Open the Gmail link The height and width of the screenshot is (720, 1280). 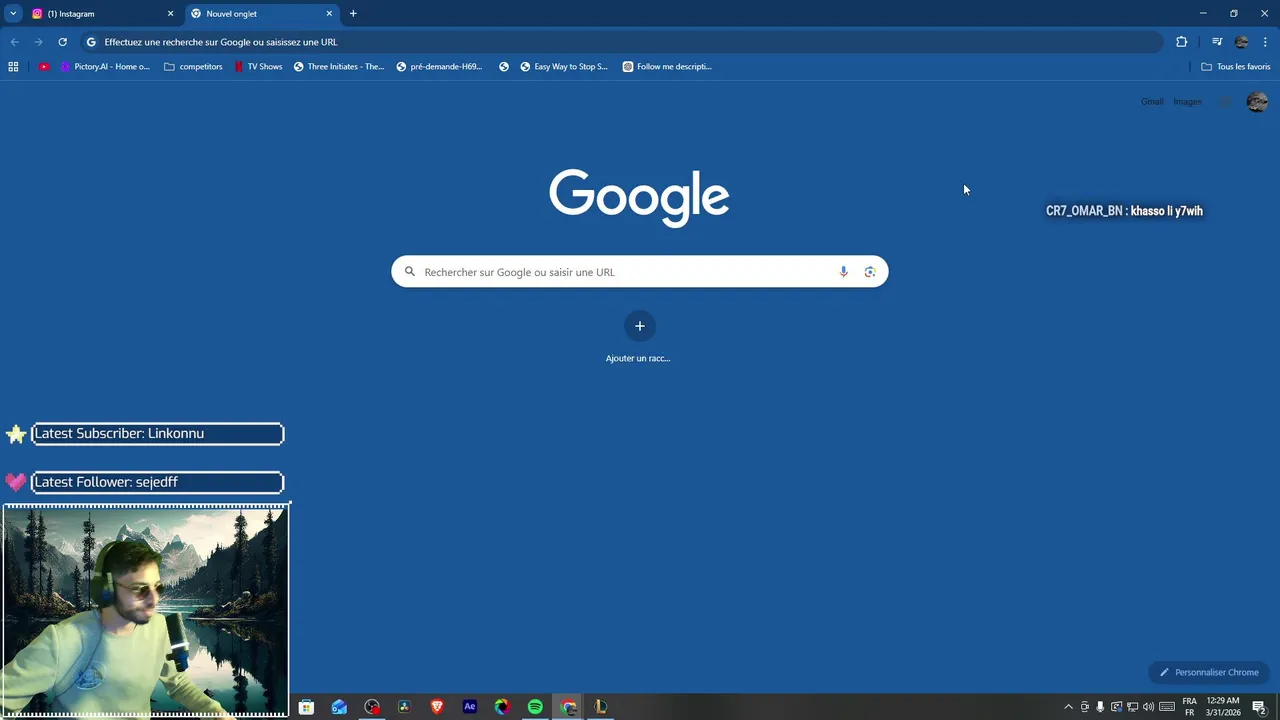click(x=1152, y=102)
